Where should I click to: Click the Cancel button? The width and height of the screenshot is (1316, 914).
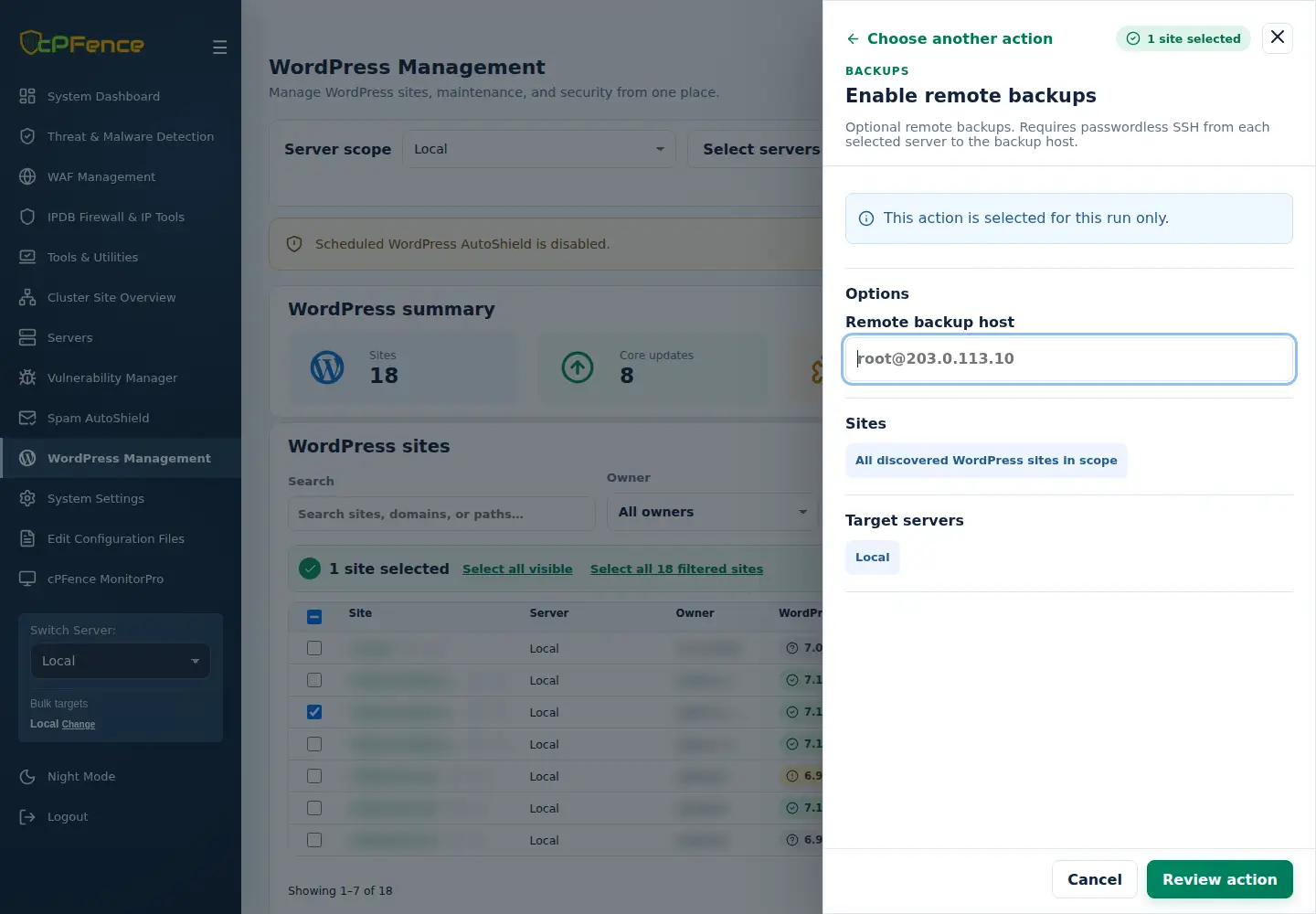[1095, 879]
